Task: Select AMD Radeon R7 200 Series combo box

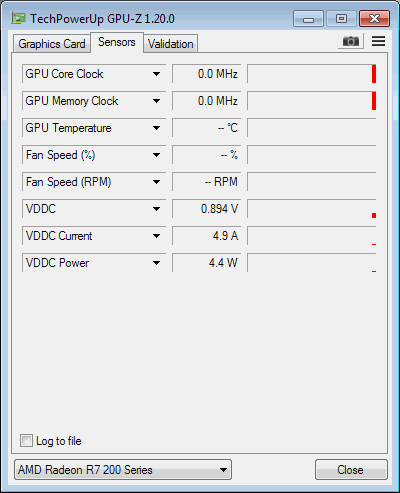Action: (123, 470)
